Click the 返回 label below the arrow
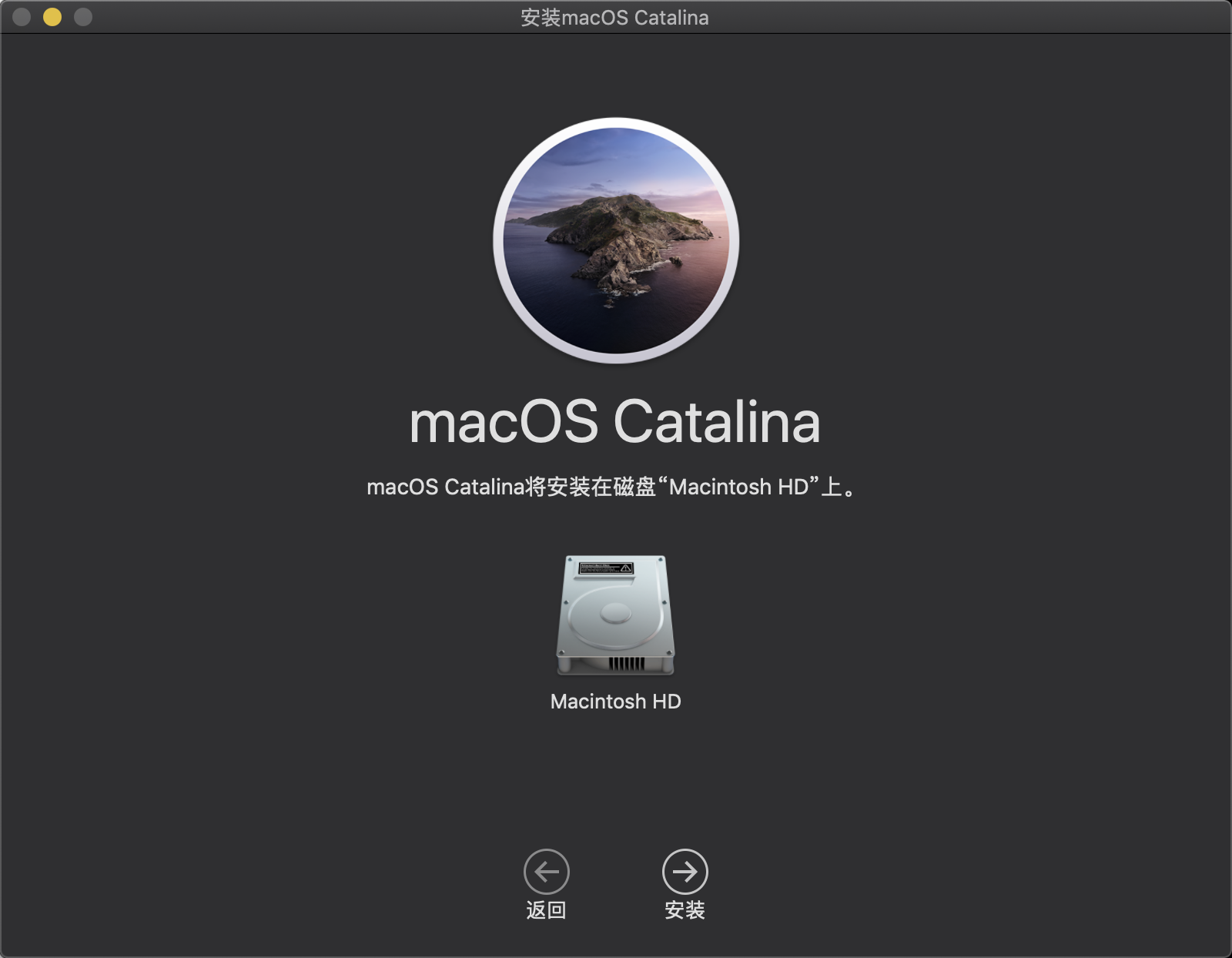The height and width of the screenshot is (958, 1232). coord(546,910)
